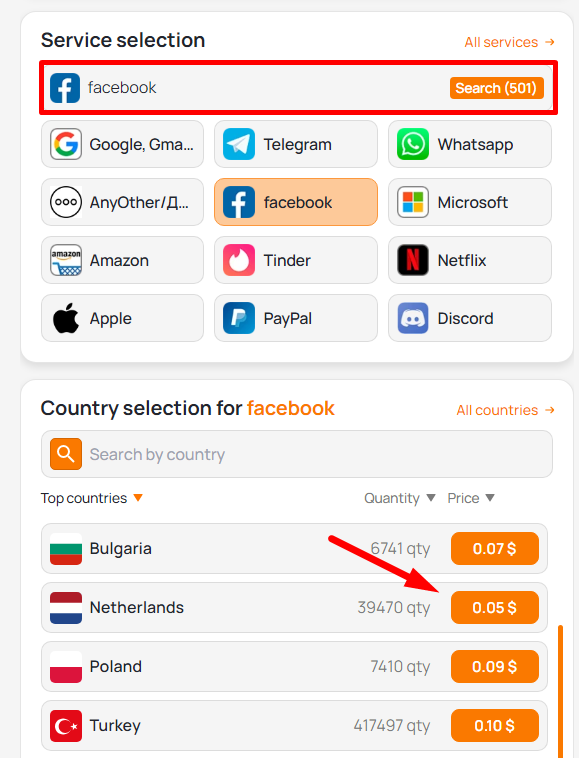Buy Netherlands number for 0.05 $
The image size is (579, 758).
[x=494, y=607]
